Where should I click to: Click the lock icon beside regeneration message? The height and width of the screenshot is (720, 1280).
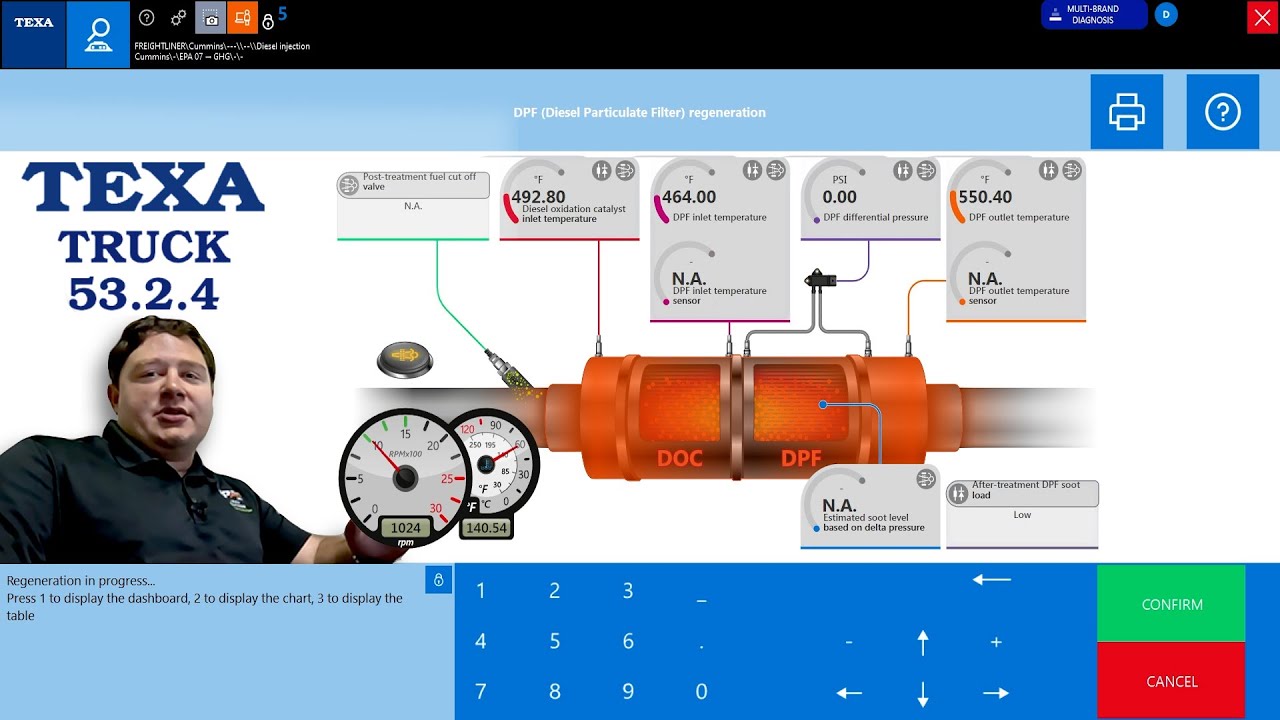click(438, 580)
